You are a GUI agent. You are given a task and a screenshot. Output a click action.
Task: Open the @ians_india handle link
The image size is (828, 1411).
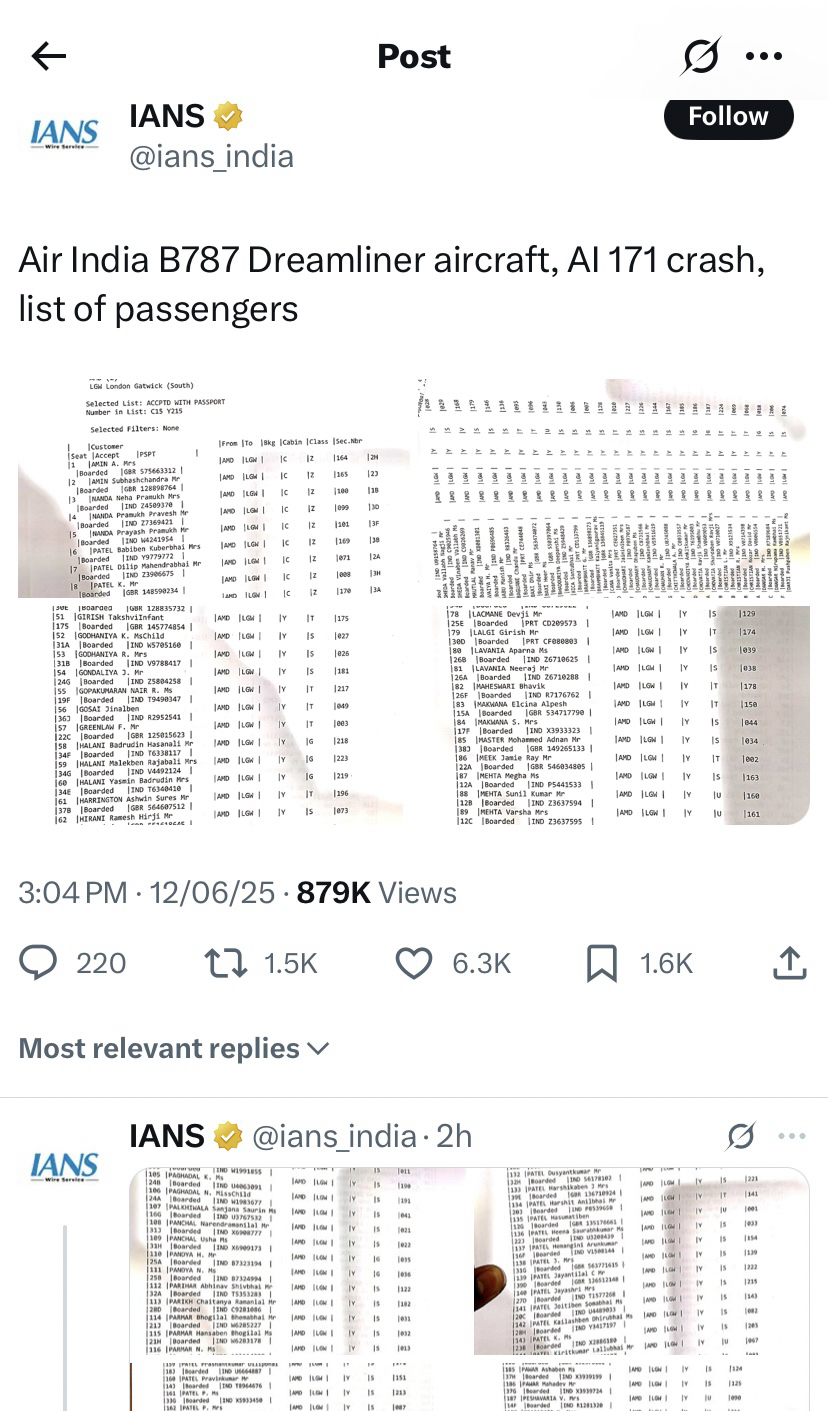coord(211,157)
